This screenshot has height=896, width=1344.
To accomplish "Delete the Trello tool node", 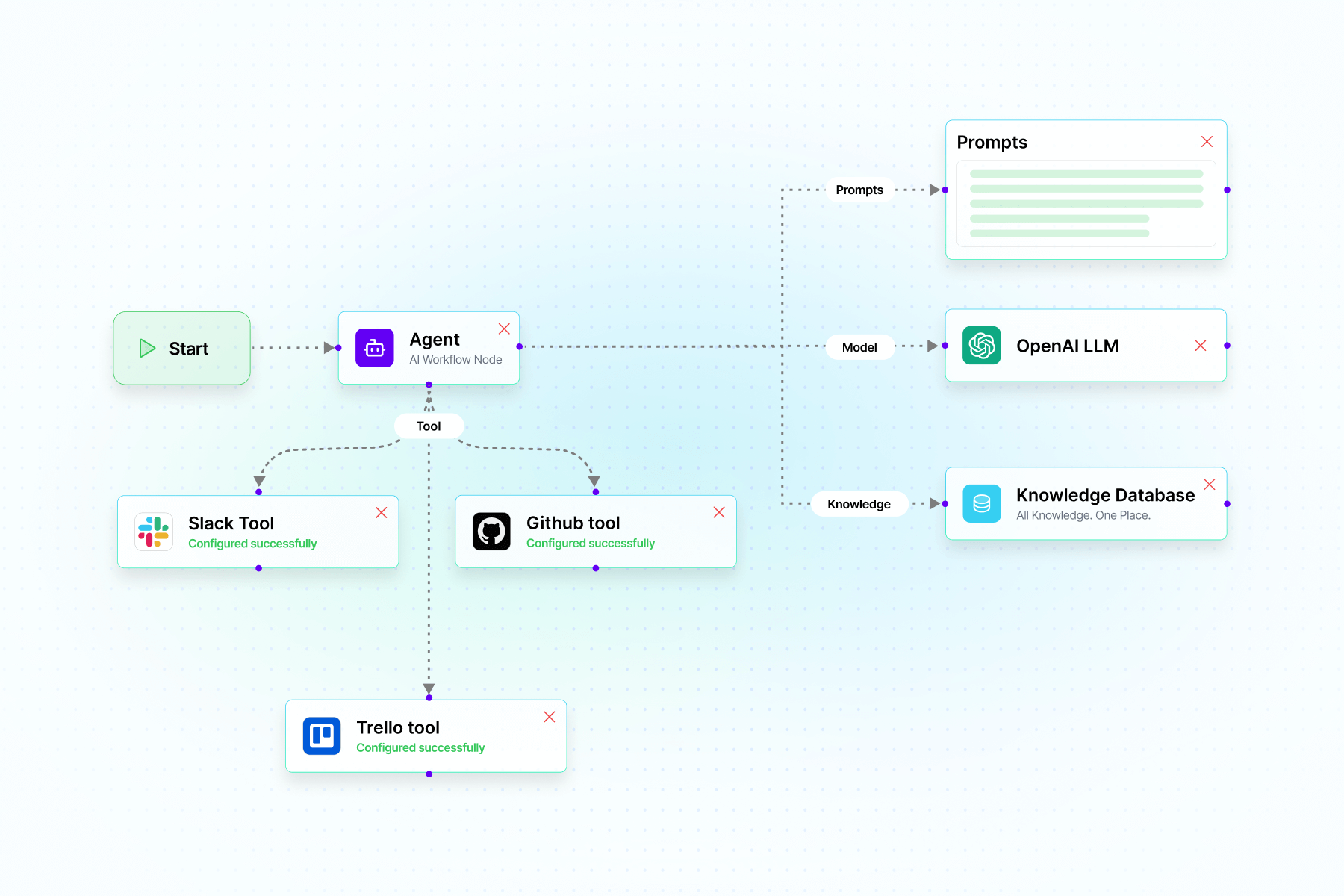I will coord(550,717).
